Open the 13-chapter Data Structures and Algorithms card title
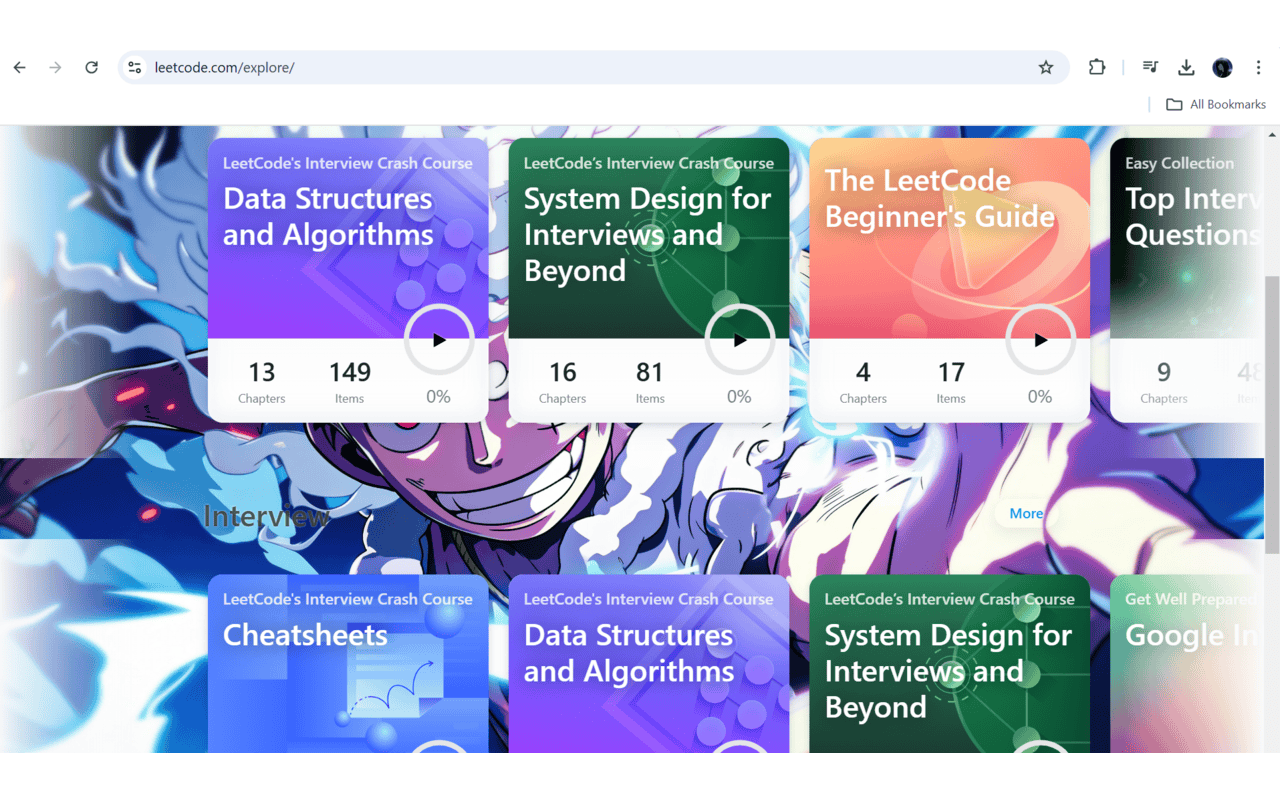 pyautogui.click(x=328, y=216)
